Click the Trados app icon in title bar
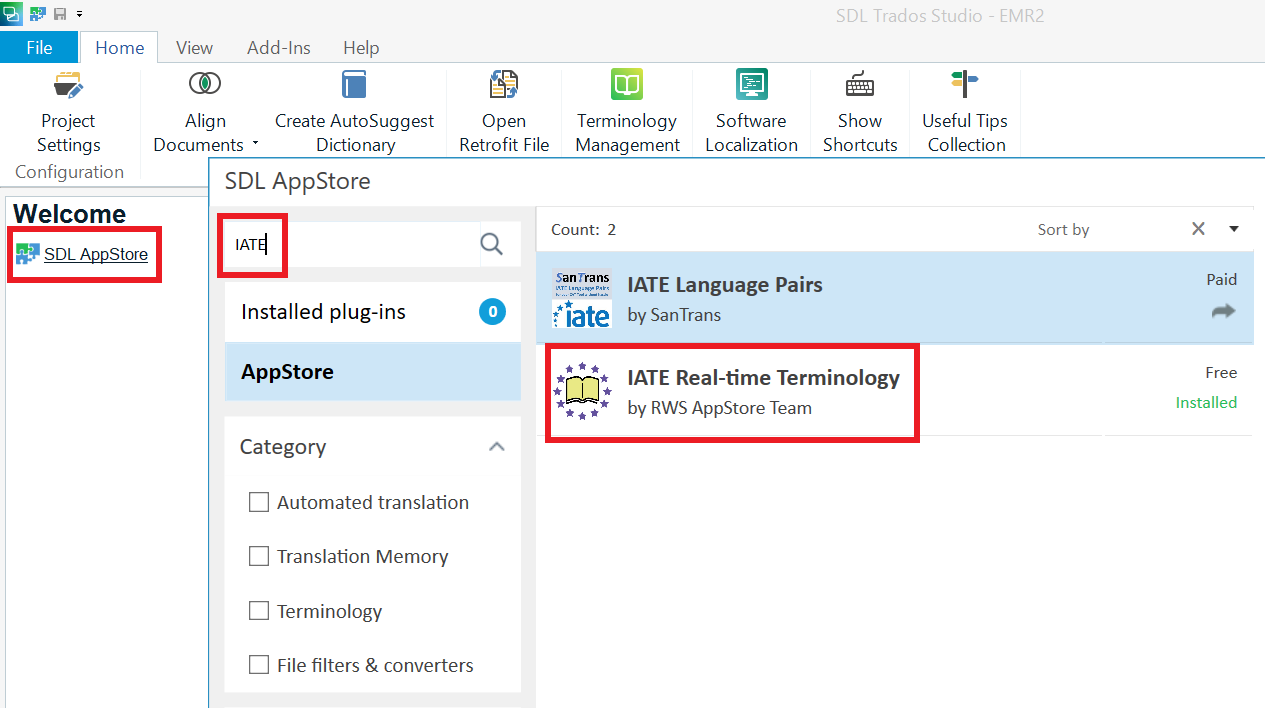The height and width of the screenshot is (708, 1265). pos(11,14)
